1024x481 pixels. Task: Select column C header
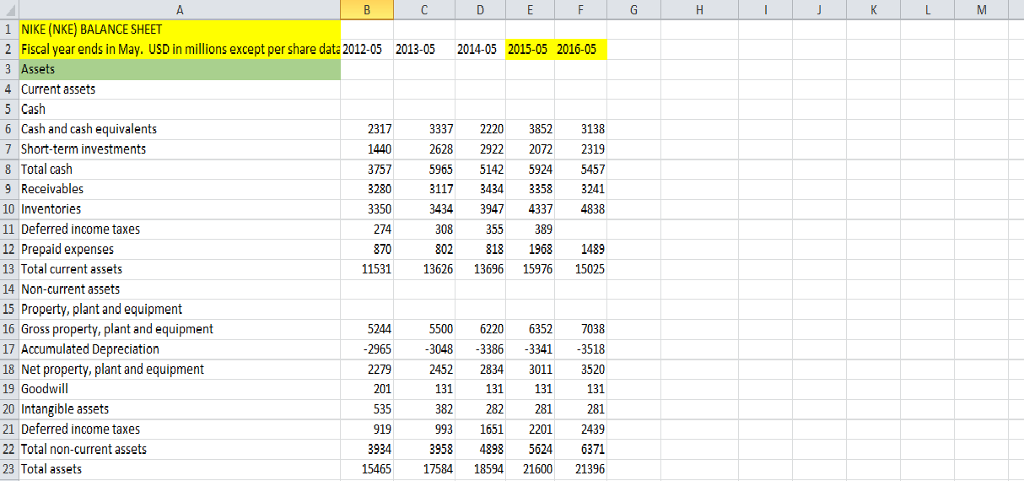pos(424,10)
